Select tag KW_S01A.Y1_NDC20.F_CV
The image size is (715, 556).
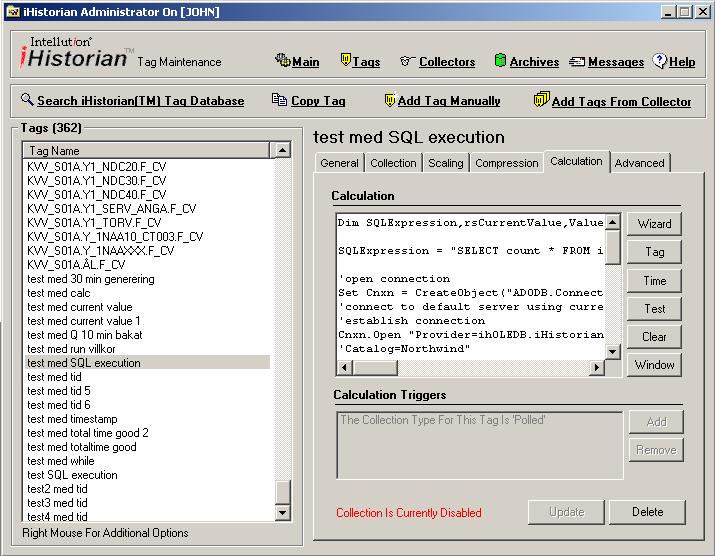pyautogui.click(x=97, y=166)
